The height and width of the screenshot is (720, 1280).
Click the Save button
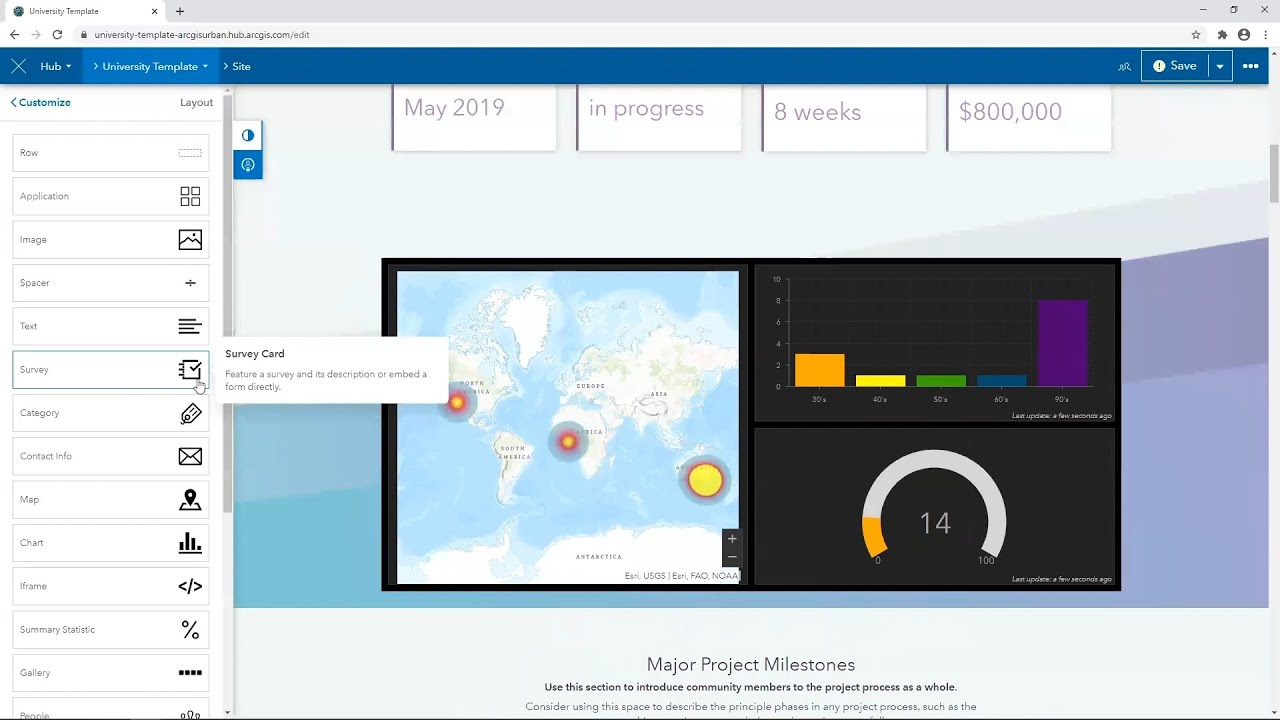point(1175,66)
